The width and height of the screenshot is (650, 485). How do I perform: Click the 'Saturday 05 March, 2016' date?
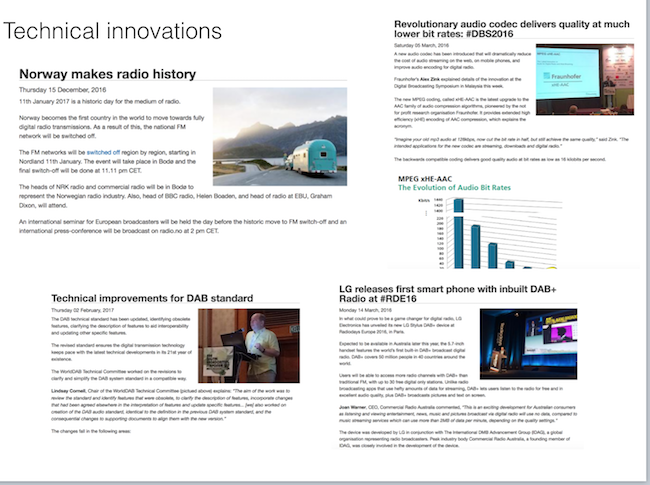[421, 45]
